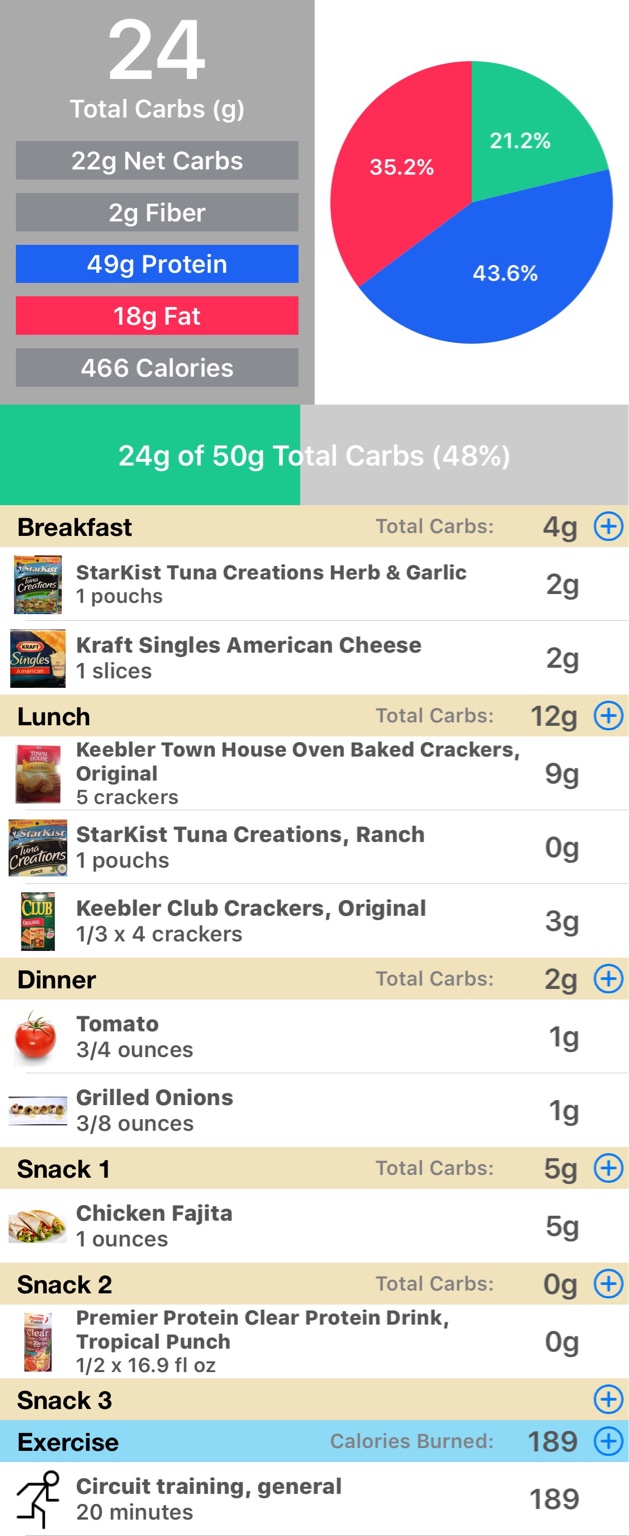Open the Chicken Fajita snack entry

pos(314,1225)
